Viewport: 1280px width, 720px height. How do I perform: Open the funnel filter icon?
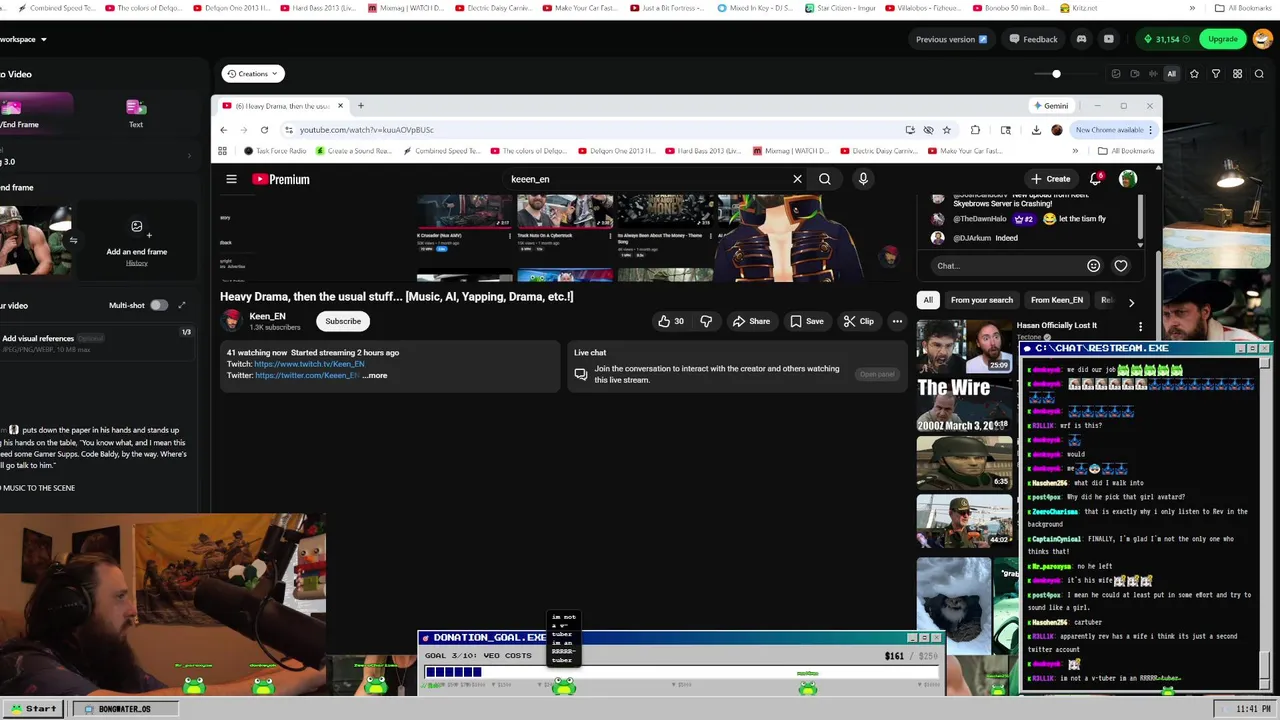pyautogui.click(x=1216, y=73)
